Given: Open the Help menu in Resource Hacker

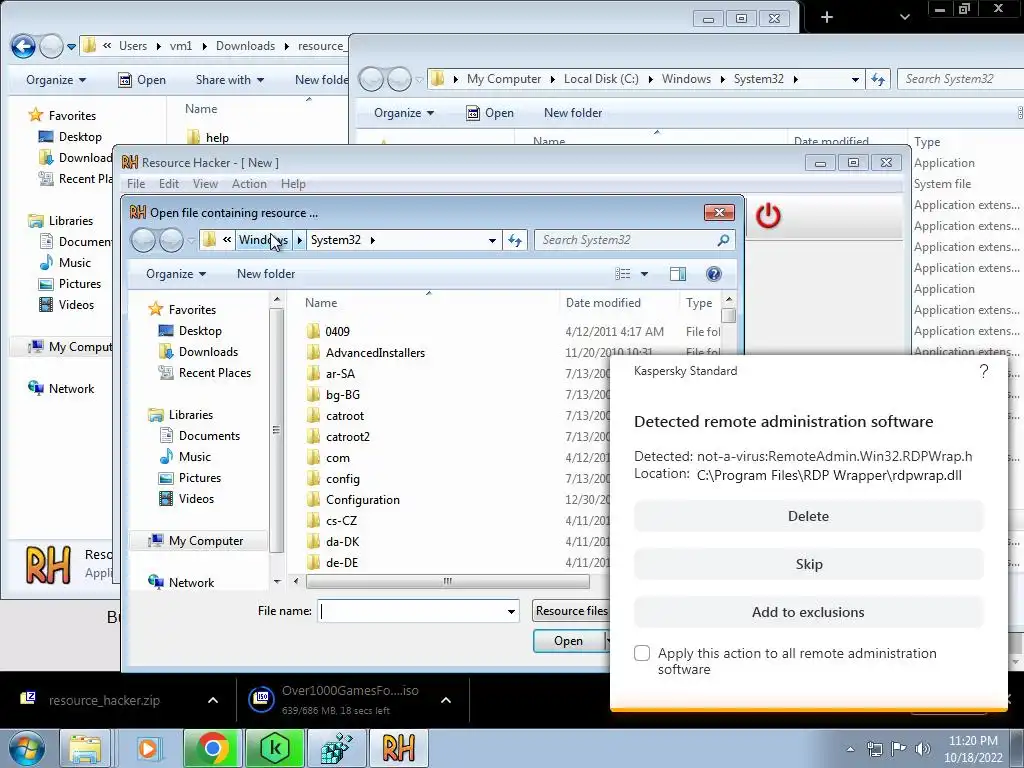Looking at the screenshot, I should coord(293,184).
